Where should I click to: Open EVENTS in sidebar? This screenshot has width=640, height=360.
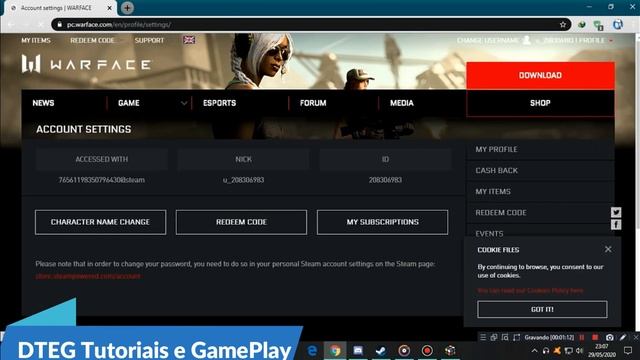click(x=489, y=233)
